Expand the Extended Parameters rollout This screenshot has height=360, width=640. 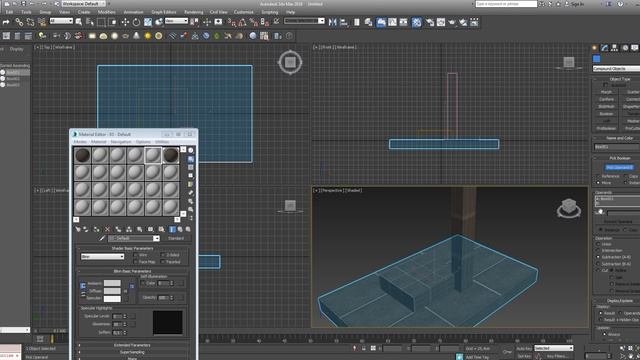point(132,345)
